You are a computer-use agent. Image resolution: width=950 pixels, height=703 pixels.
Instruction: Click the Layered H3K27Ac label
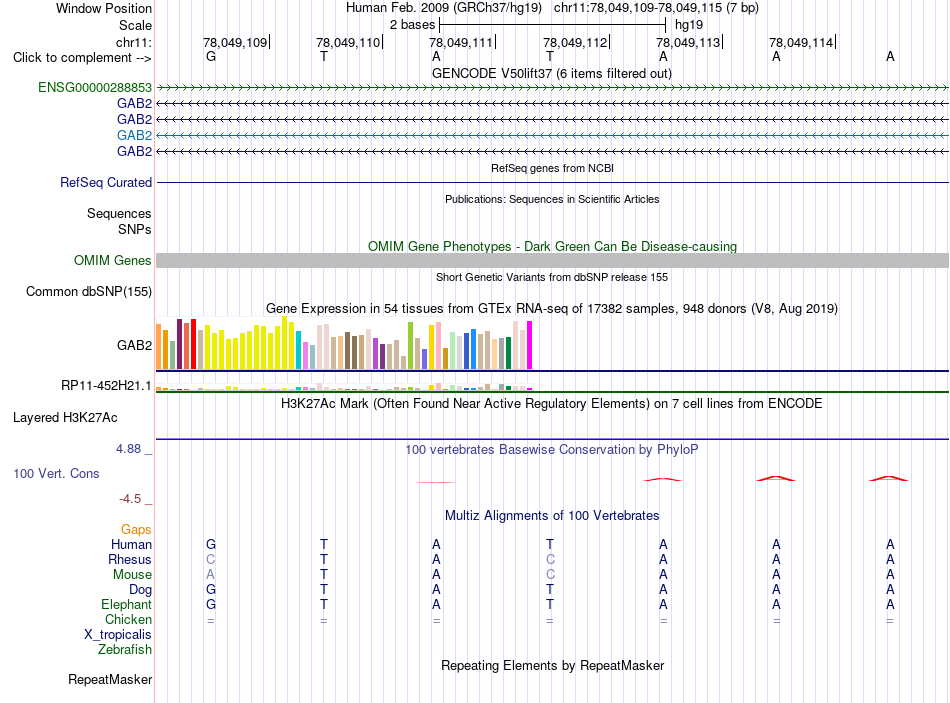point(65,418)
